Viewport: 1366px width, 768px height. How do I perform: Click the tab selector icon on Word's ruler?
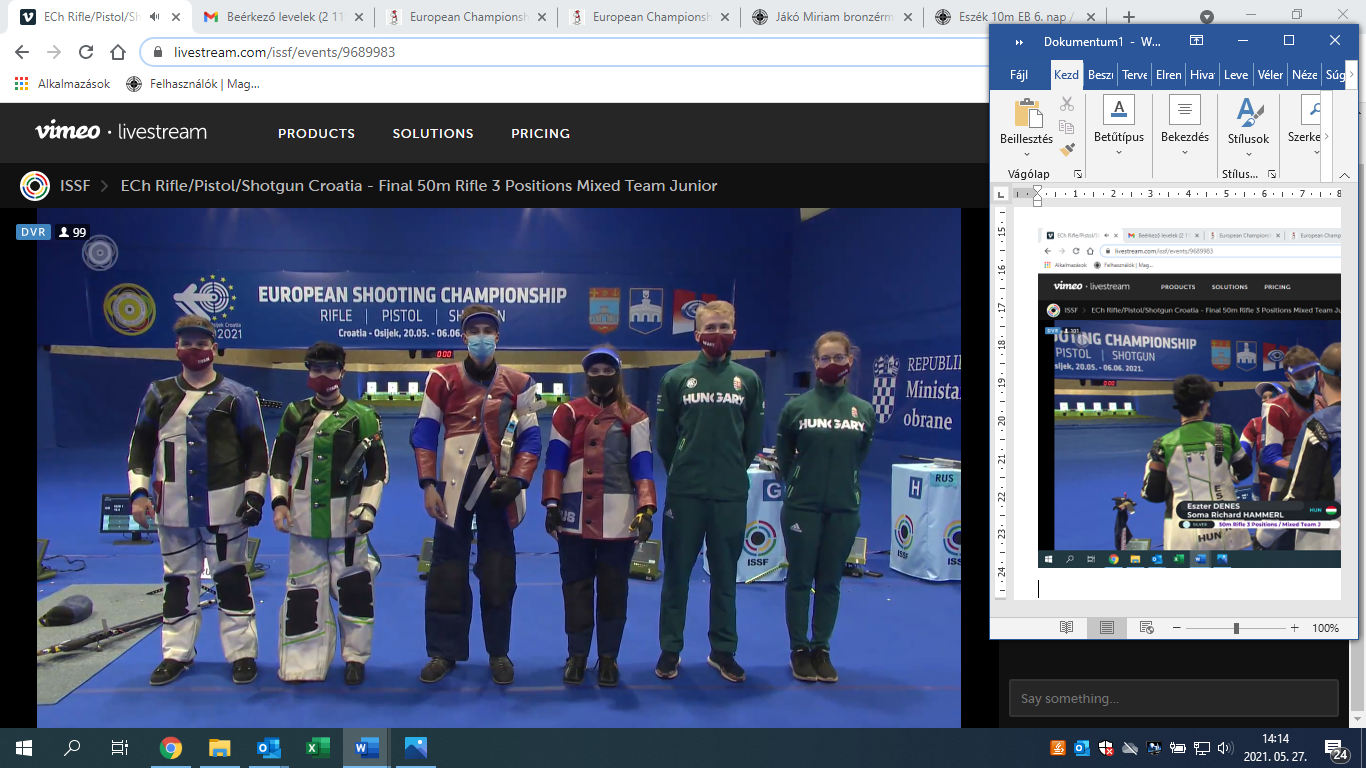tap(1002, 193)
